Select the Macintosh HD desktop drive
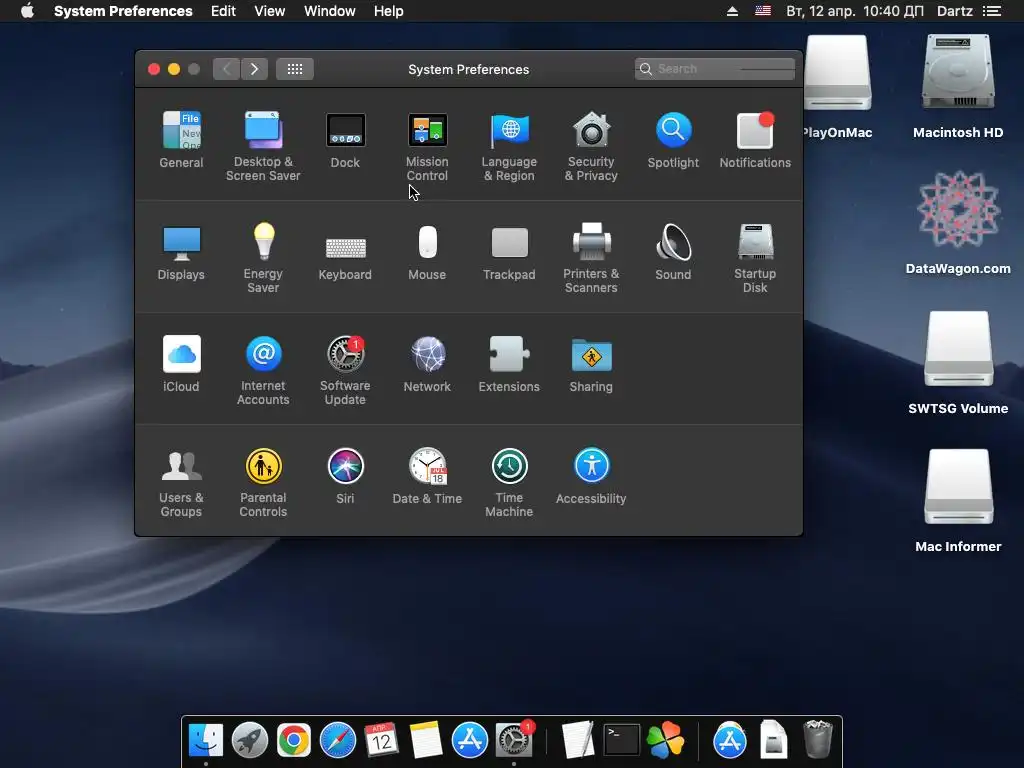The height and width of the screenshot is (768, 1024). point(958,87)
